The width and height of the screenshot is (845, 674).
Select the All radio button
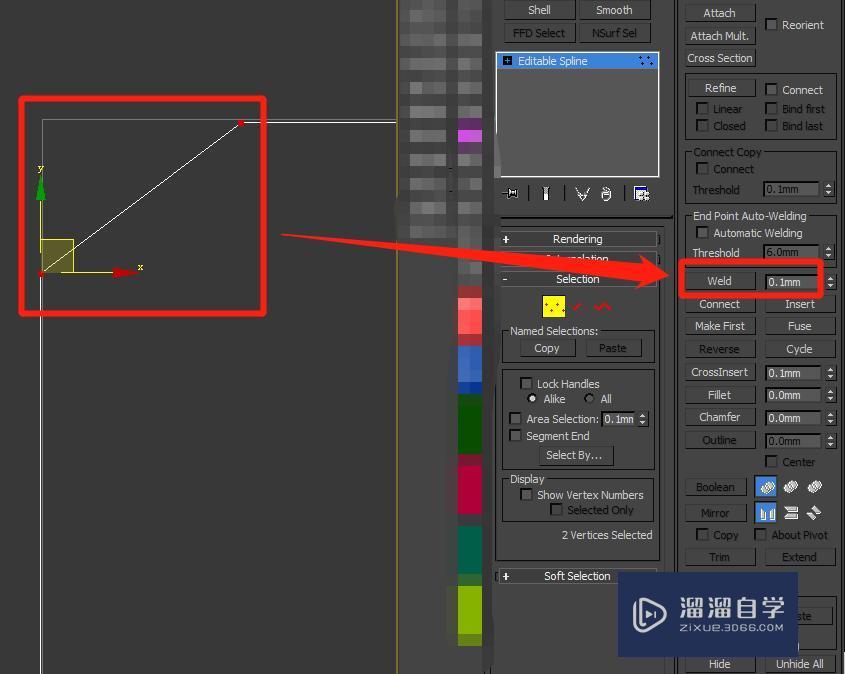590,398
